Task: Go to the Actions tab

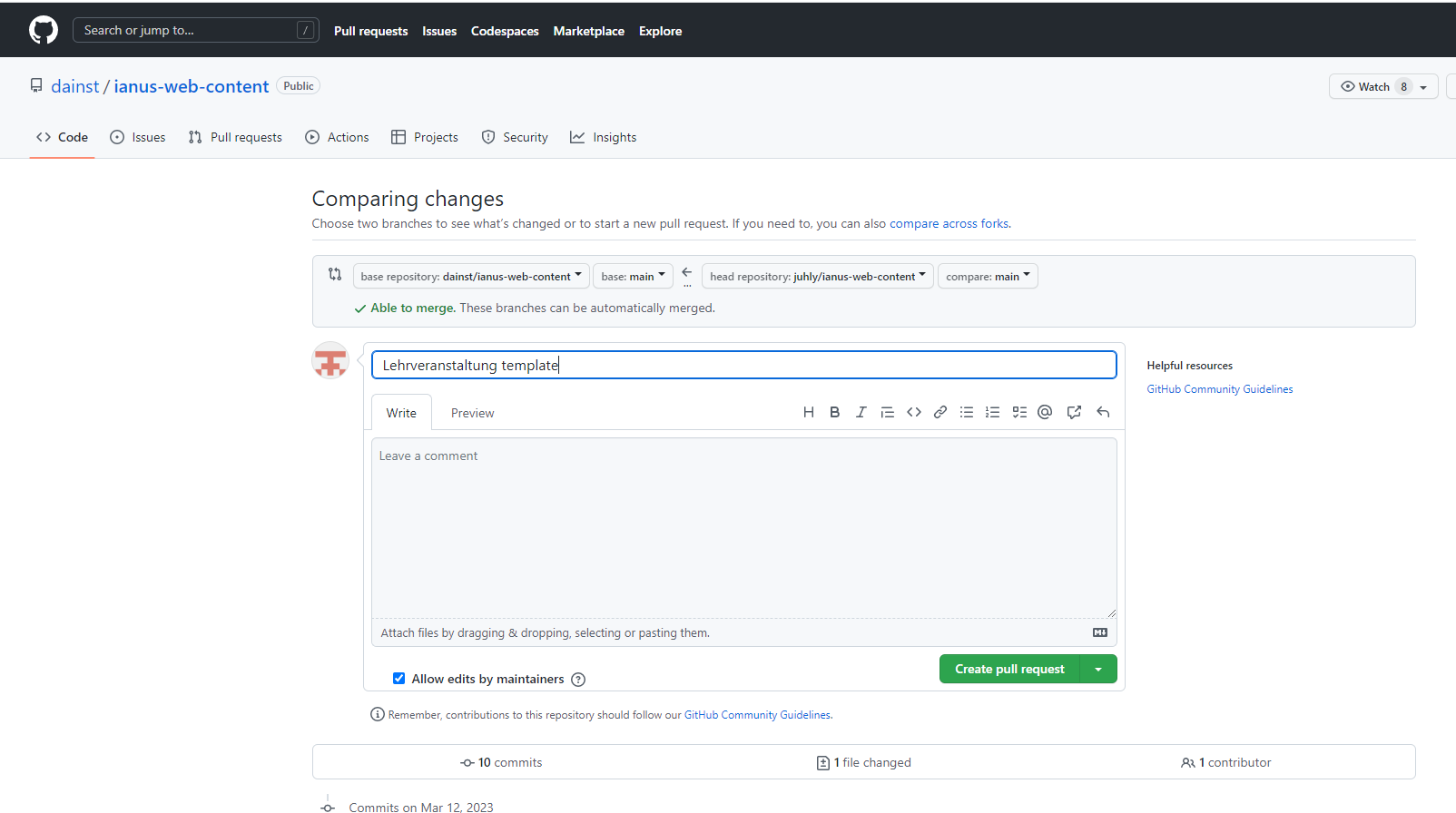Action: 337,137
